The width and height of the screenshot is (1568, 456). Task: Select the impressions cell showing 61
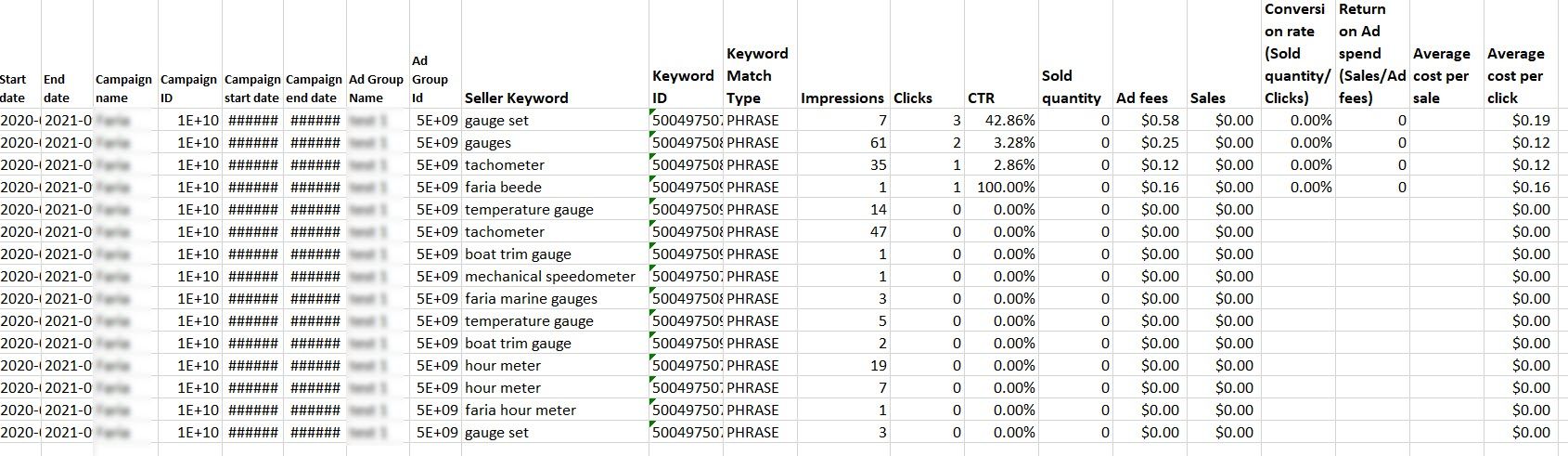[x=843, y=142]
